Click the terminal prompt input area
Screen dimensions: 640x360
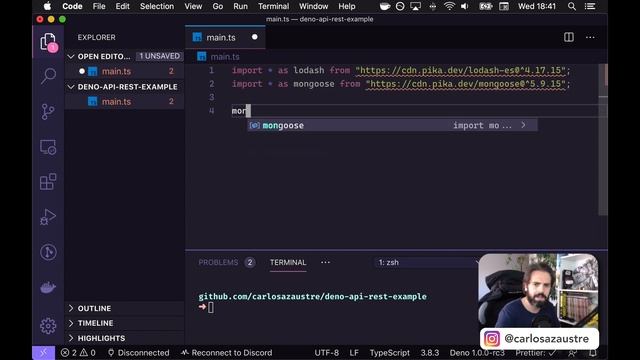tap(211, 307)
